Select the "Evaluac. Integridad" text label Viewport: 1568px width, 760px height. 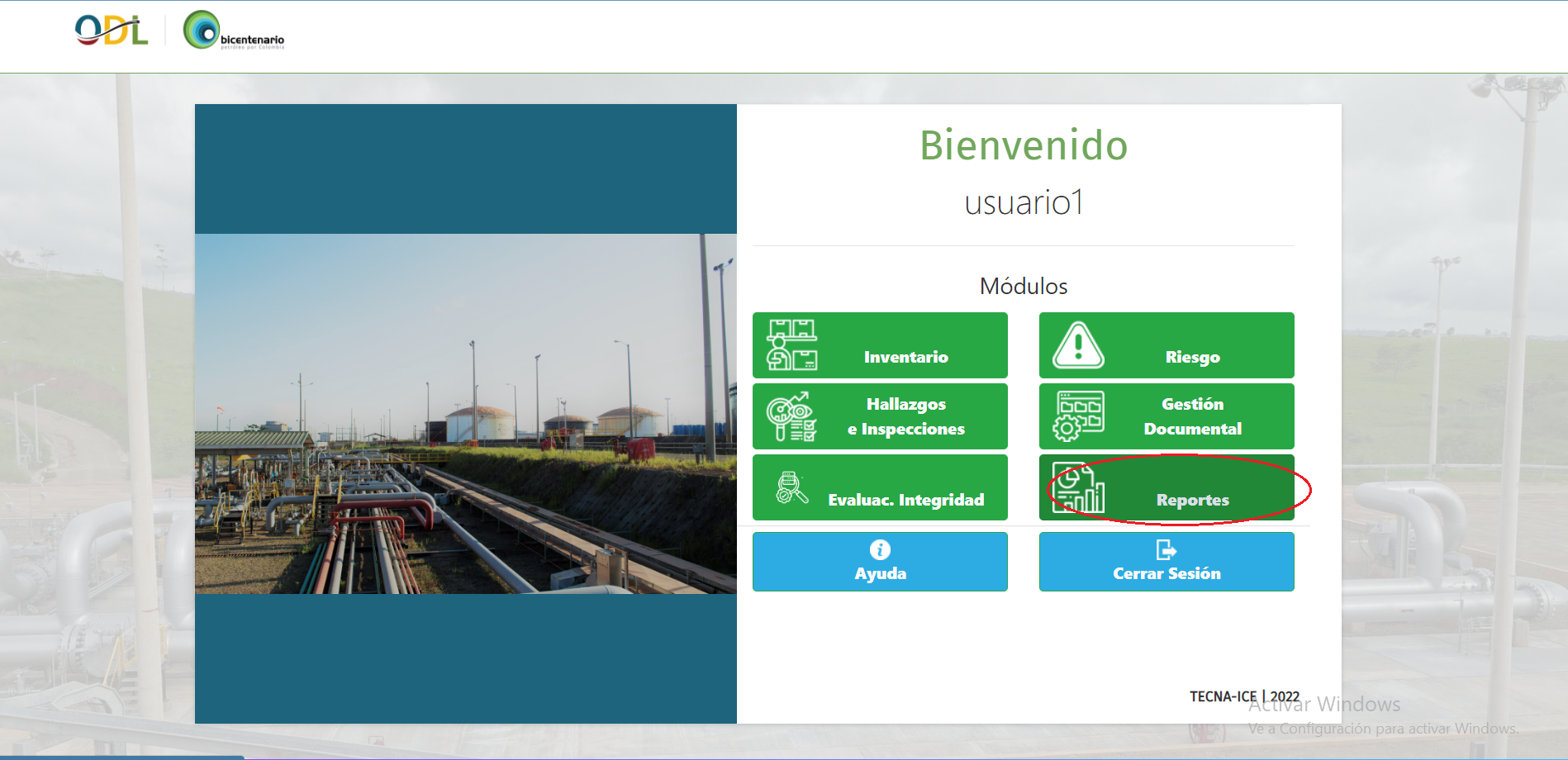(905, 500)
